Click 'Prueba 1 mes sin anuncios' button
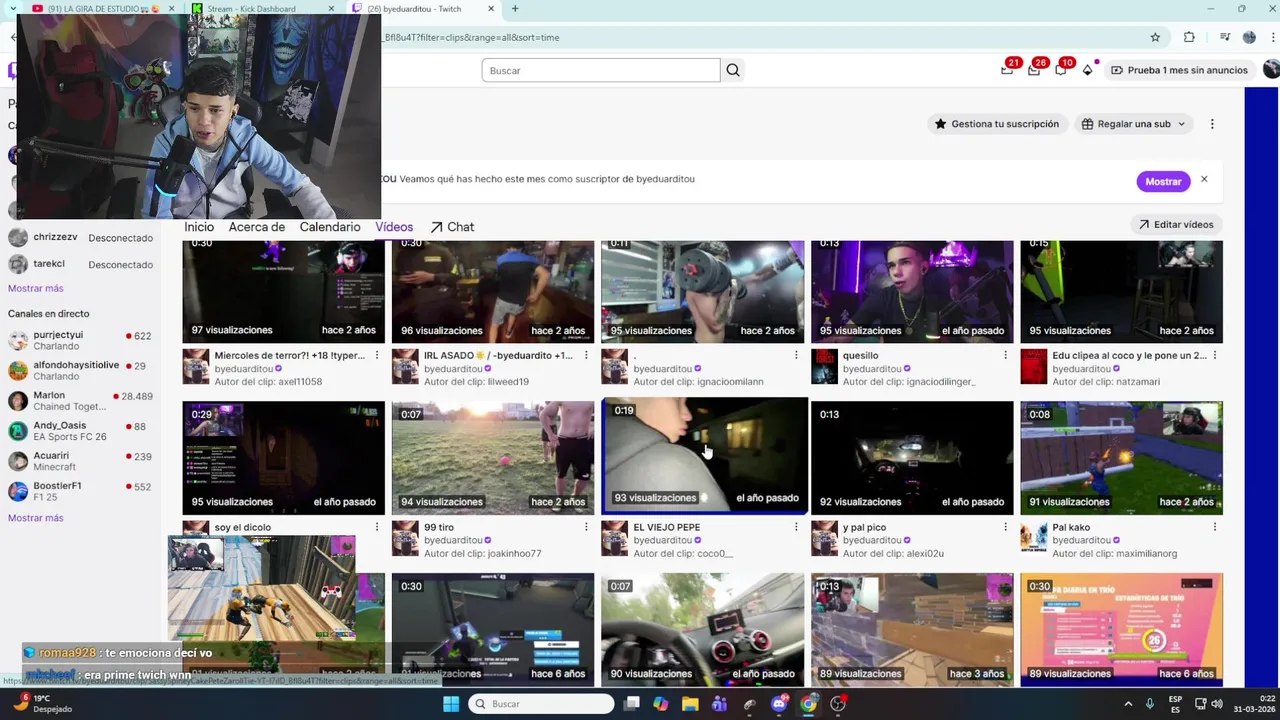The image size is (1280, 720). click(1179, 70)
